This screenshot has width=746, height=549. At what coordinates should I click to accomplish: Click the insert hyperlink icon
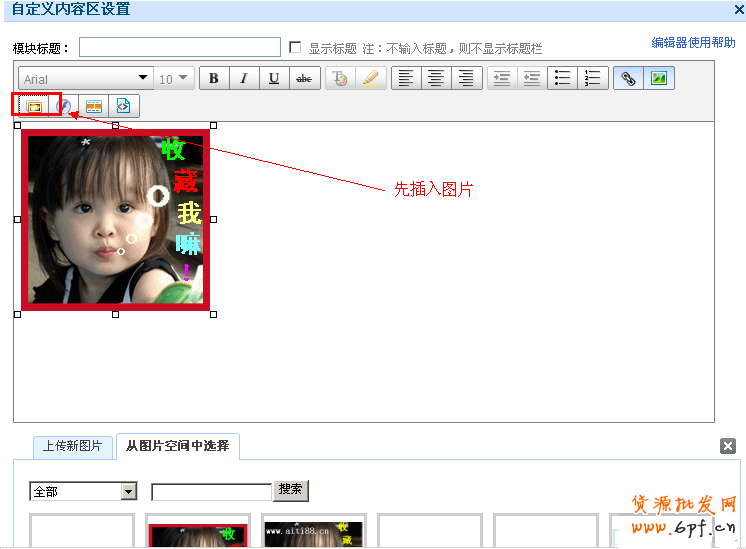click(x=629, y=79)
